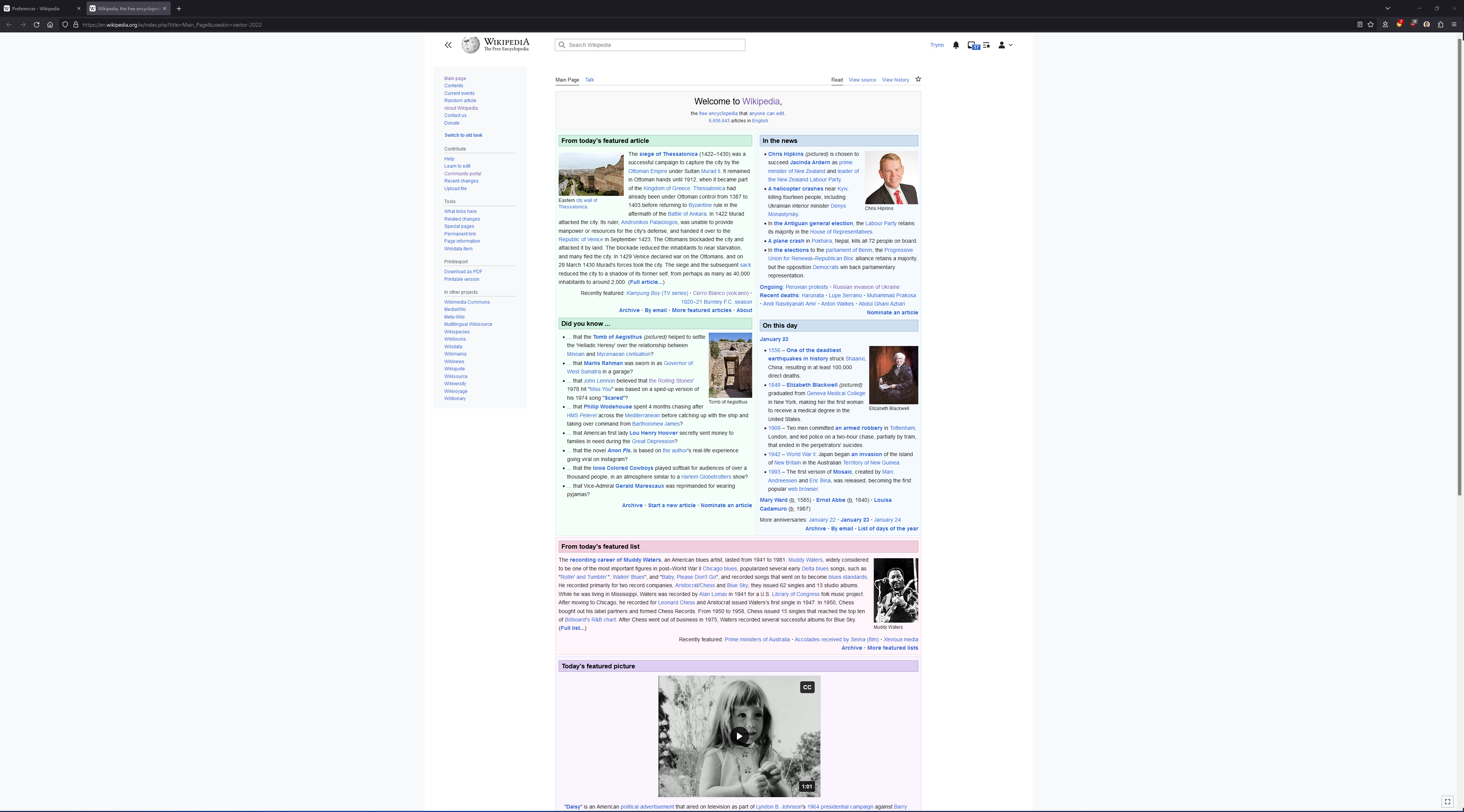Open the alerts bell icon

click(x=956, y=45)
